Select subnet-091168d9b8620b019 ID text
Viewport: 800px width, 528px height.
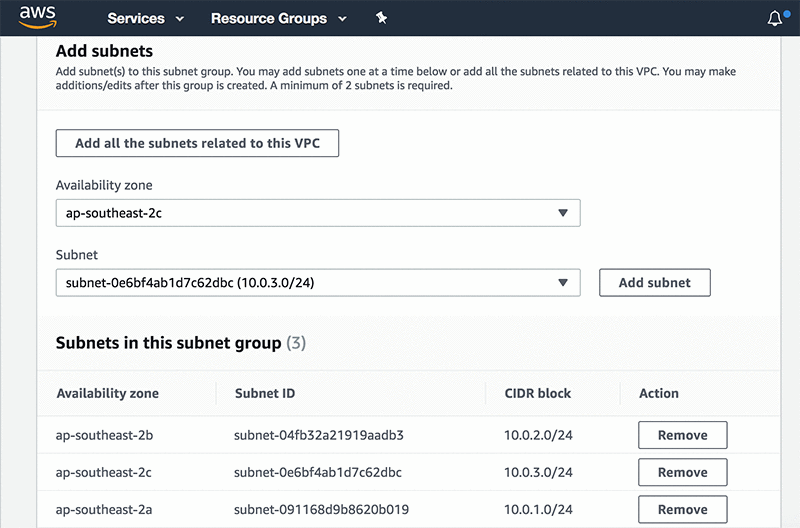coord(321,509)
